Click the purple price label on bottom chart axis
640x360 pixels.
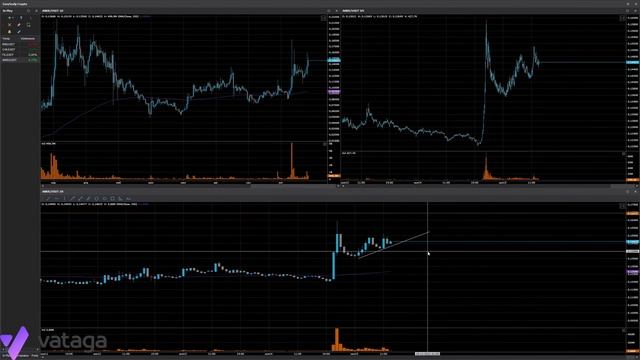pyautogui.click(x=633, y=272)
